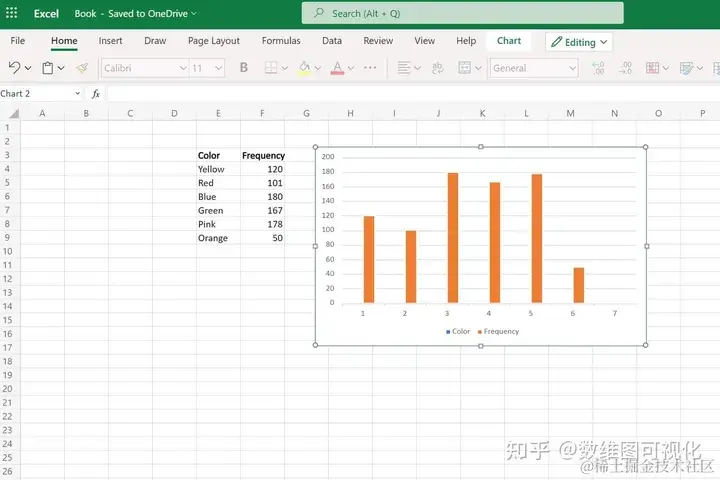Viewport: 720px width, 480px height.
Task: Switch to the Insert tab
Action: coord(110,40)
